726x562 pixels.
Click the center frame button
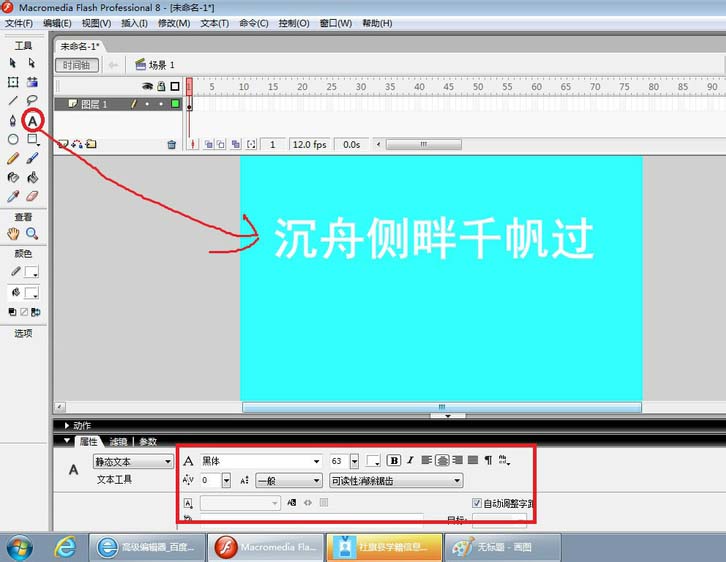(x=193, y=144)
